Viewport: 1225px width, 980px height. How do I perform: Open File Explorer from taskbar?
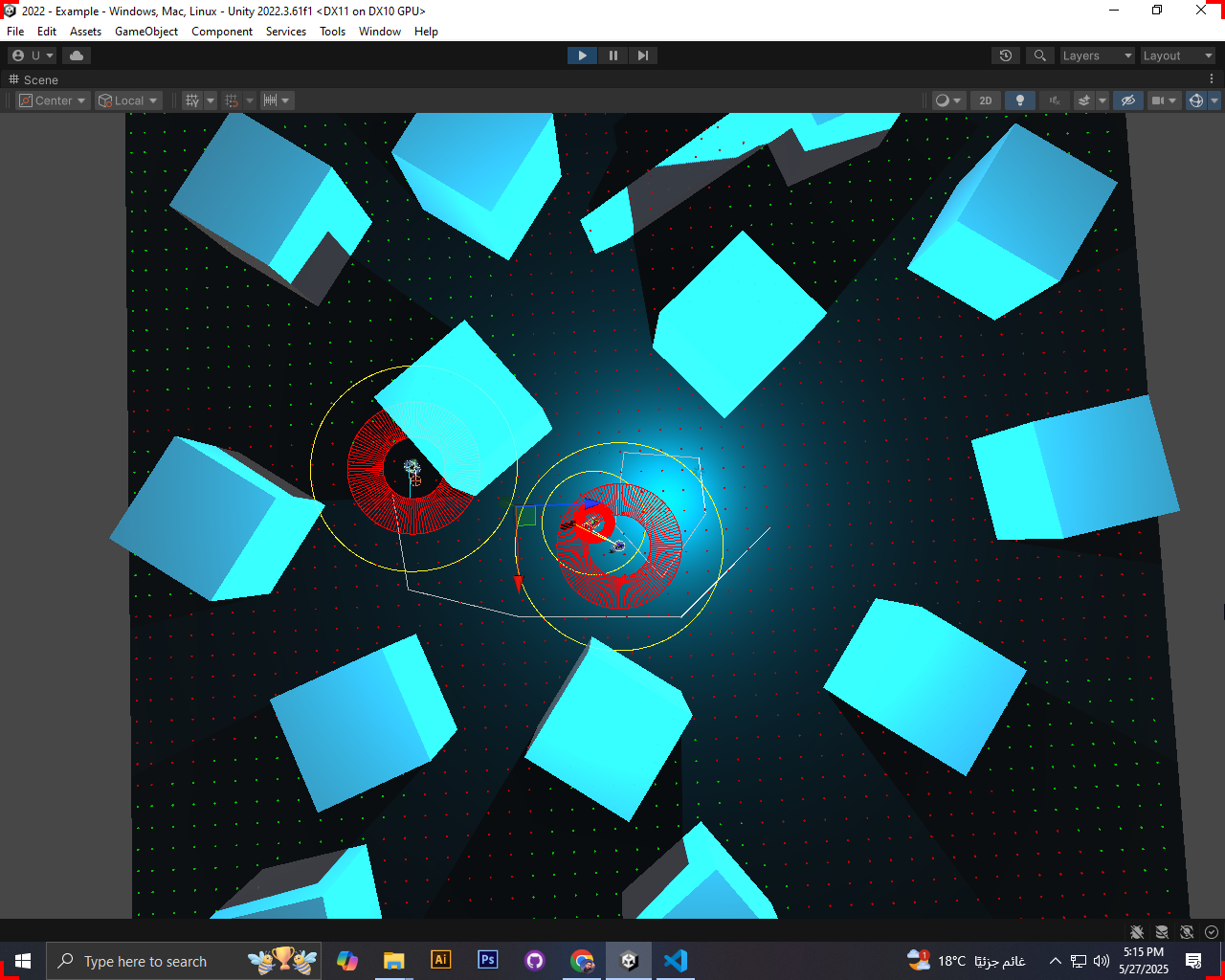pyautogui.click(x=393, y=961)
